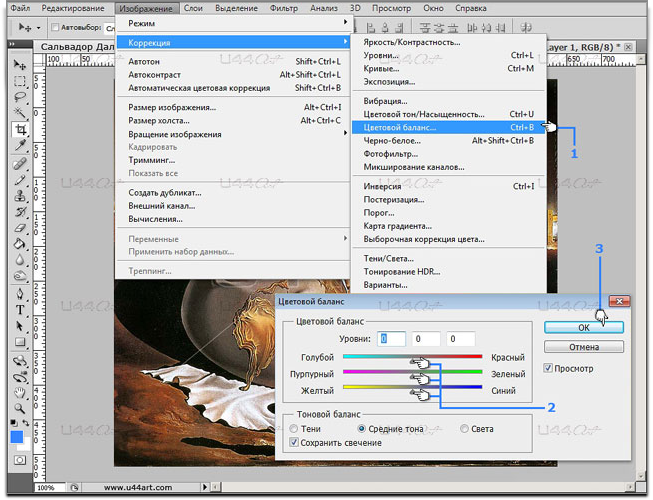
Task: Choose Размер изображения menu entry
Action: click(234, 107)
